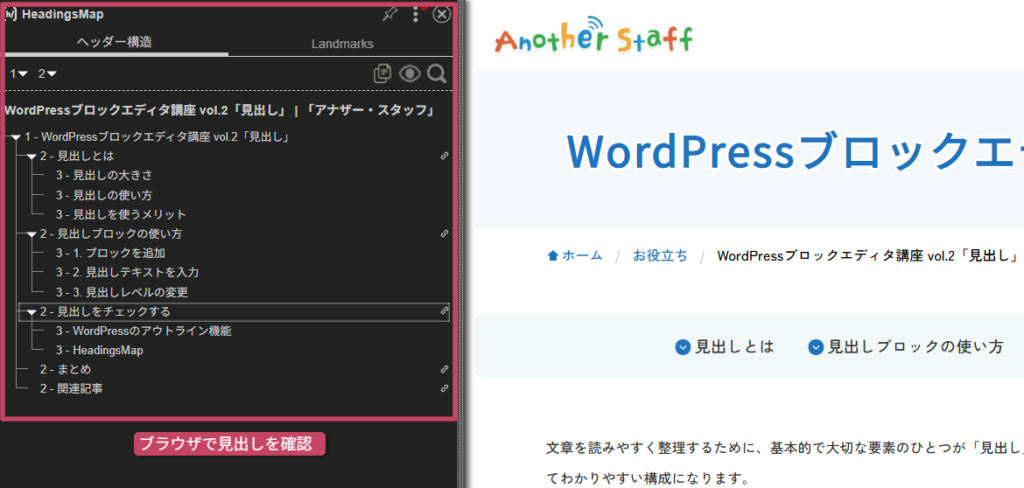Select heading 3 - 見出しを使うメリット
The height and width of the screenshot is (488, 1024).
(121, 214)
